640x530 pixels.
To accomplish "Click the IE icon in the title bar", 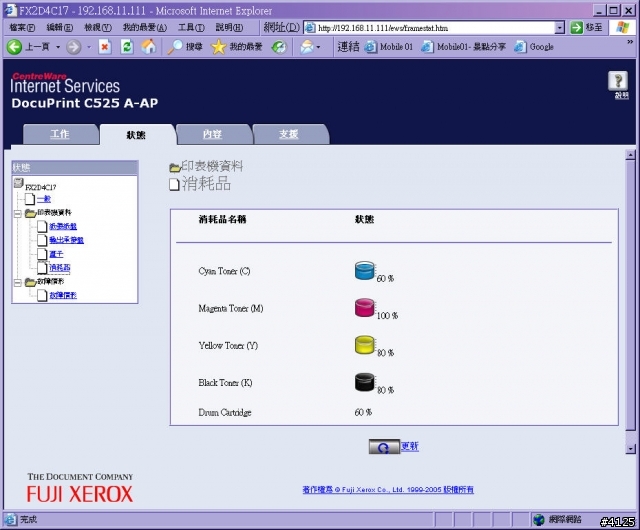I will click(x=10, y=10).
